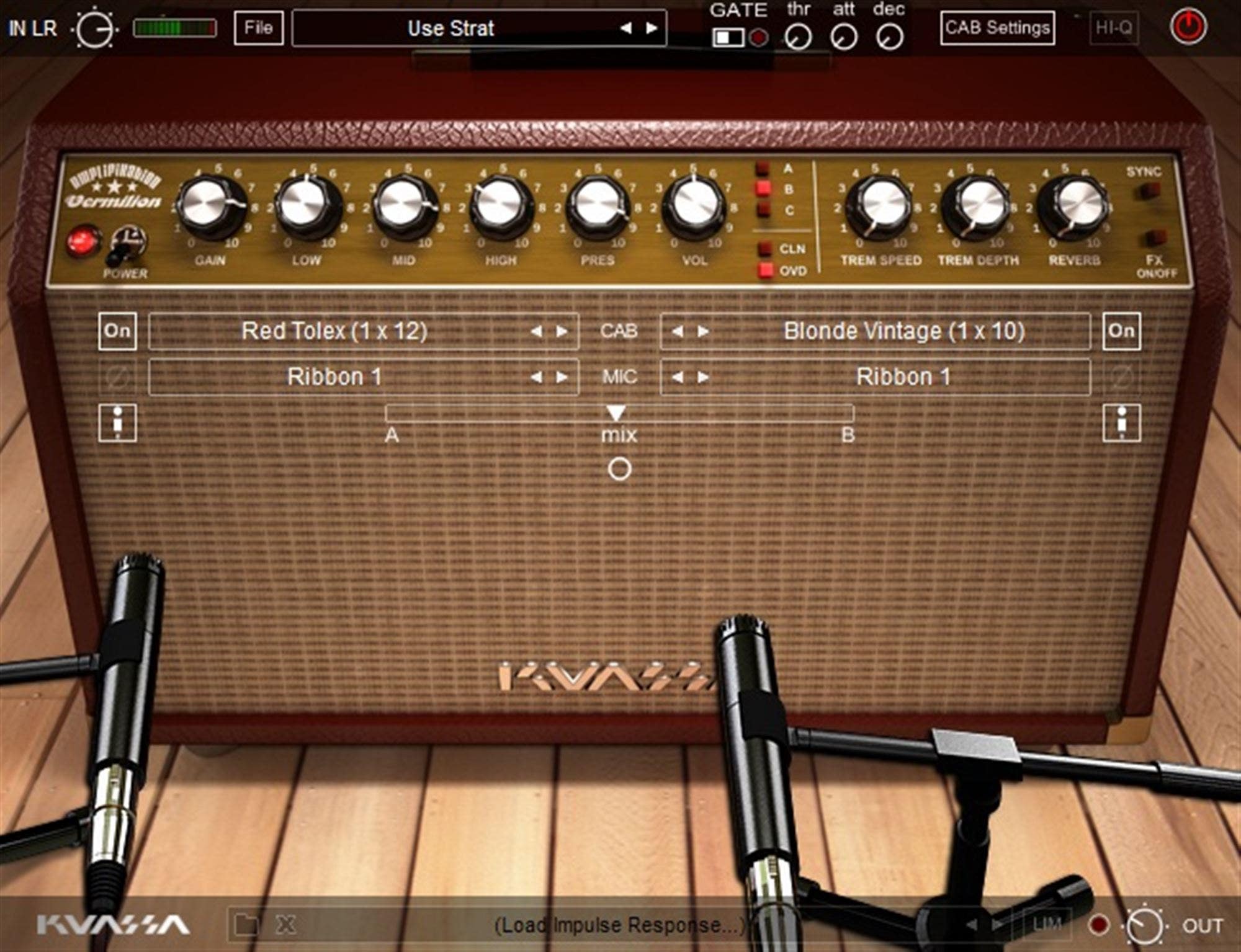This screenshot has width=1241, height=952.
Task: Toggle the IN LR input channel label
Action: click(32, 29)
